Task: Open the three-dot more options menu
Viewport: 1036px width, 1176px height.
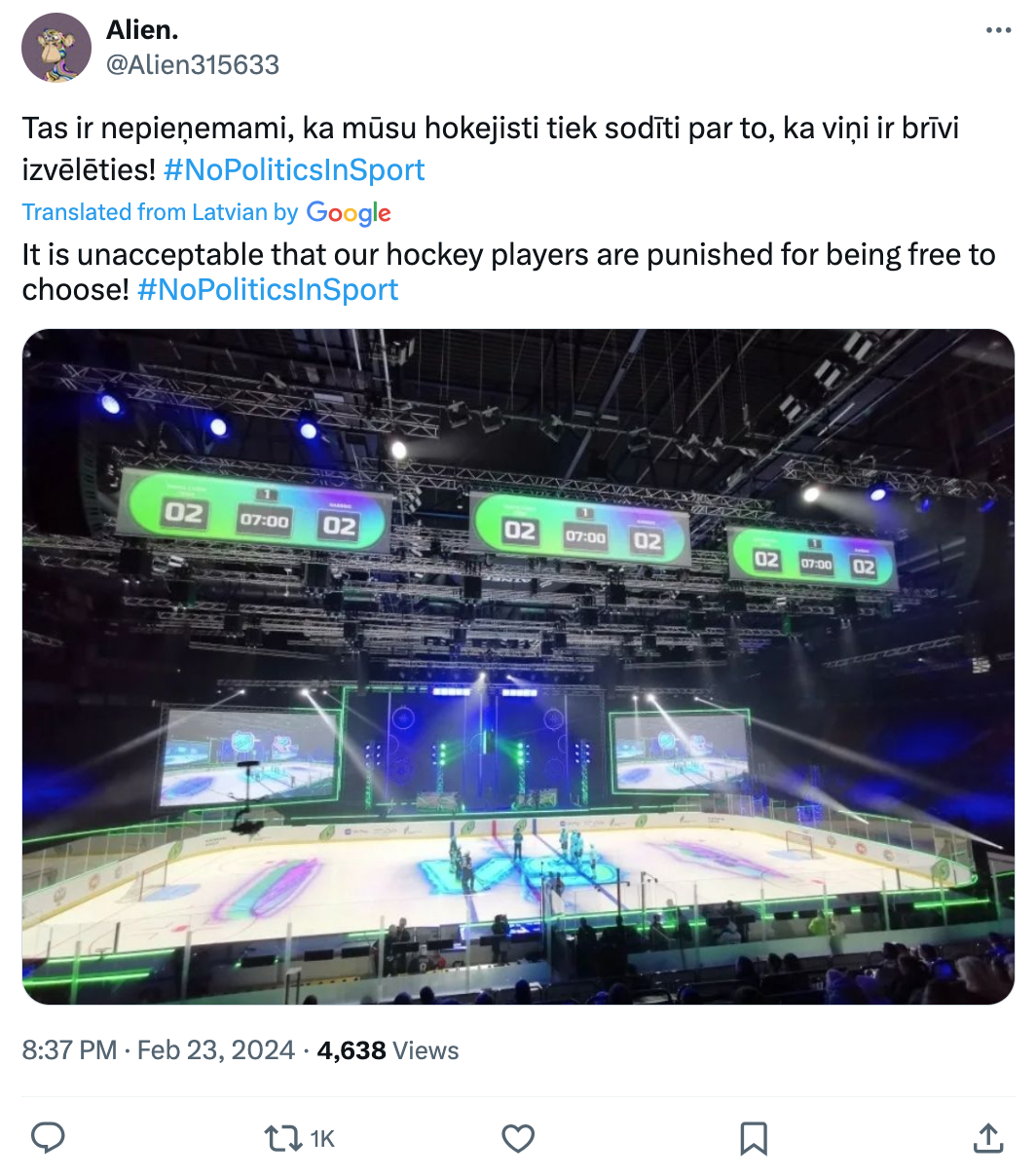Action: (998, 30)
